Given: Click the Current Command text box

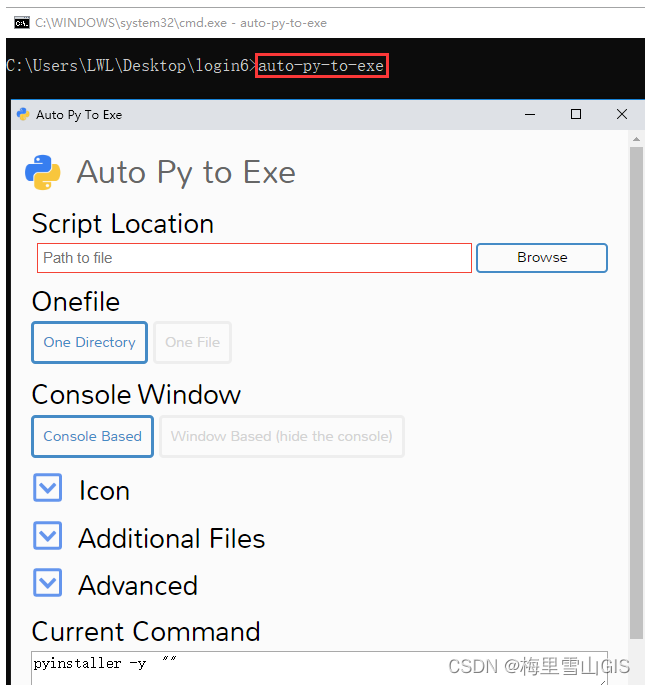Looking at the screenshot, I should click(x=319, y=668).
